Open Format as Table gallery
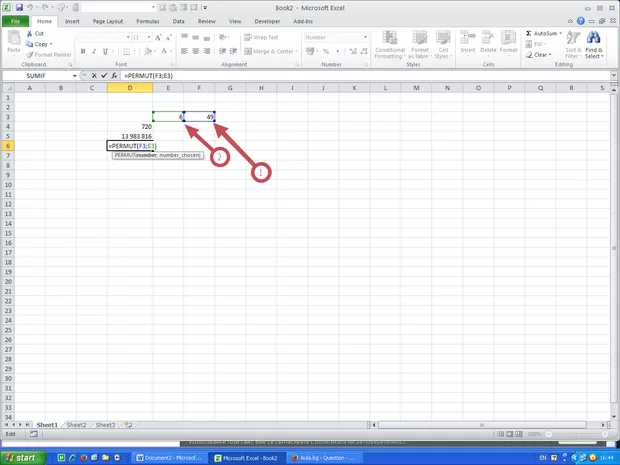Image resolution: width=620 pixels, height=465 pixels. (x=420, y=45)
